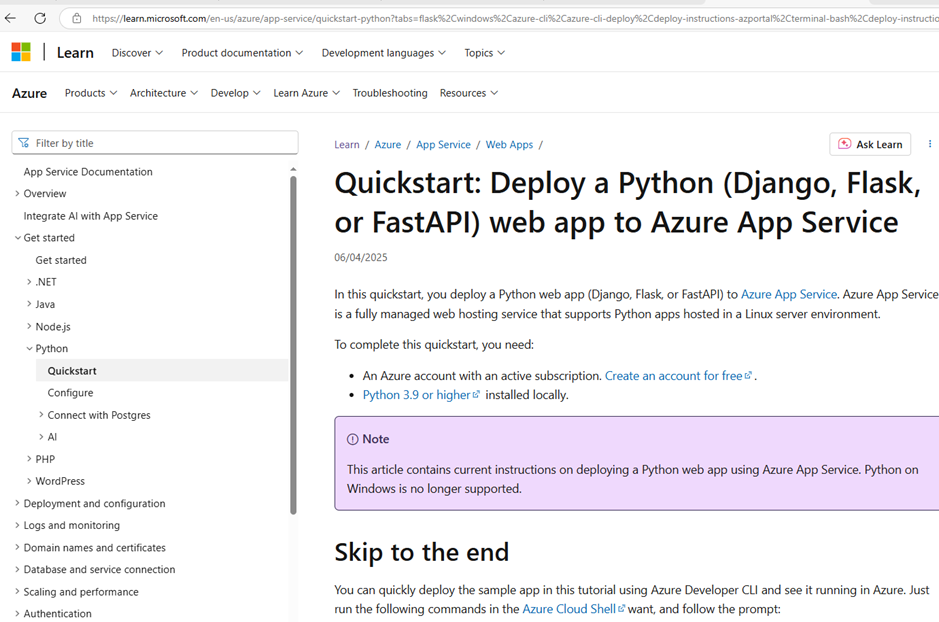Reload the page with the refresh icon
Viewport: 939px width, 622px height.
[40, 18]
